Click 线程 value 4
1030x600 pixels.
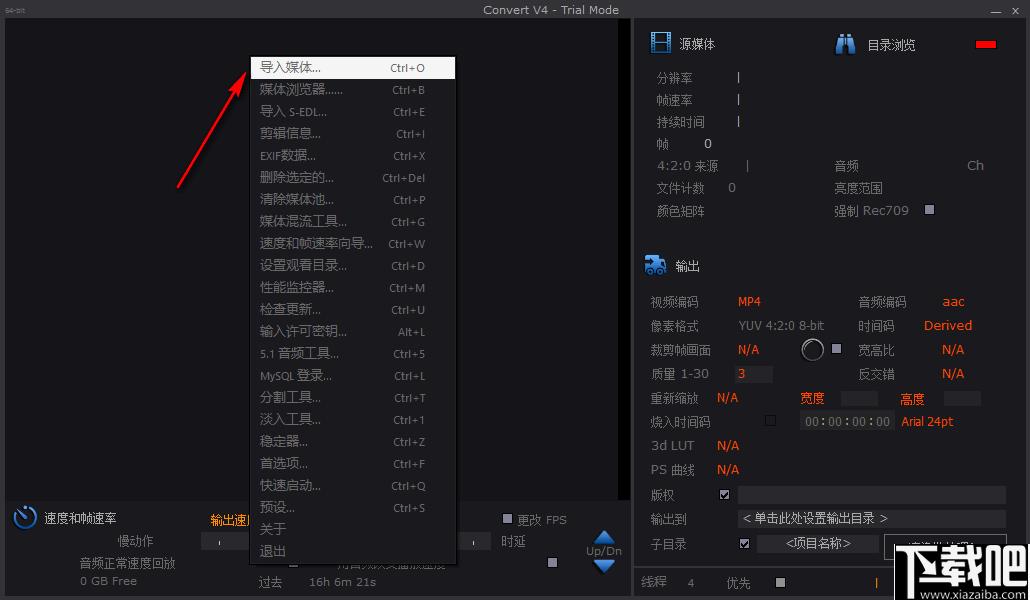(x=690, y=582)
